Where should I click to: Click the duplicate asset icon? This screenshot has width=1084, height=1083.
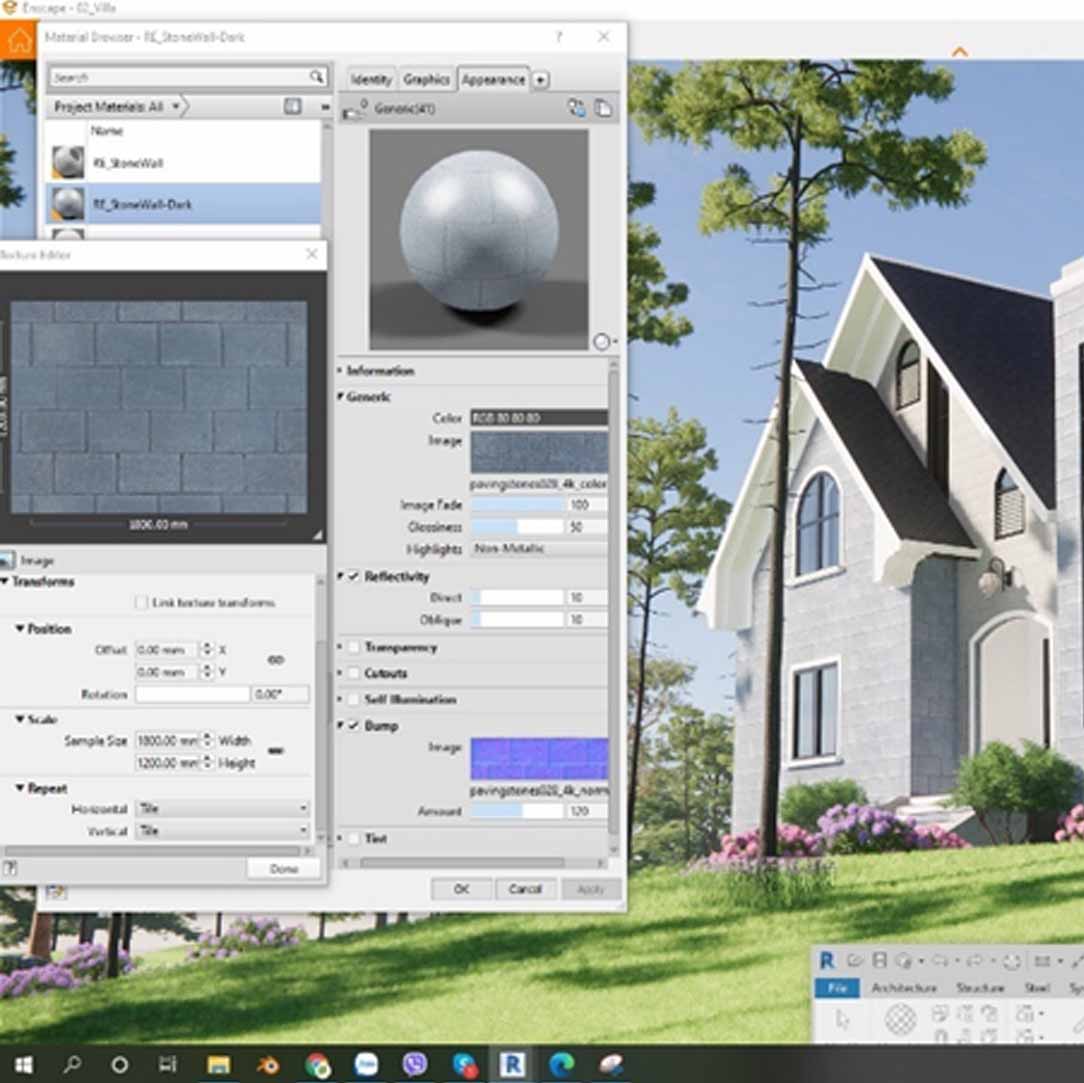tap(603, 109)
